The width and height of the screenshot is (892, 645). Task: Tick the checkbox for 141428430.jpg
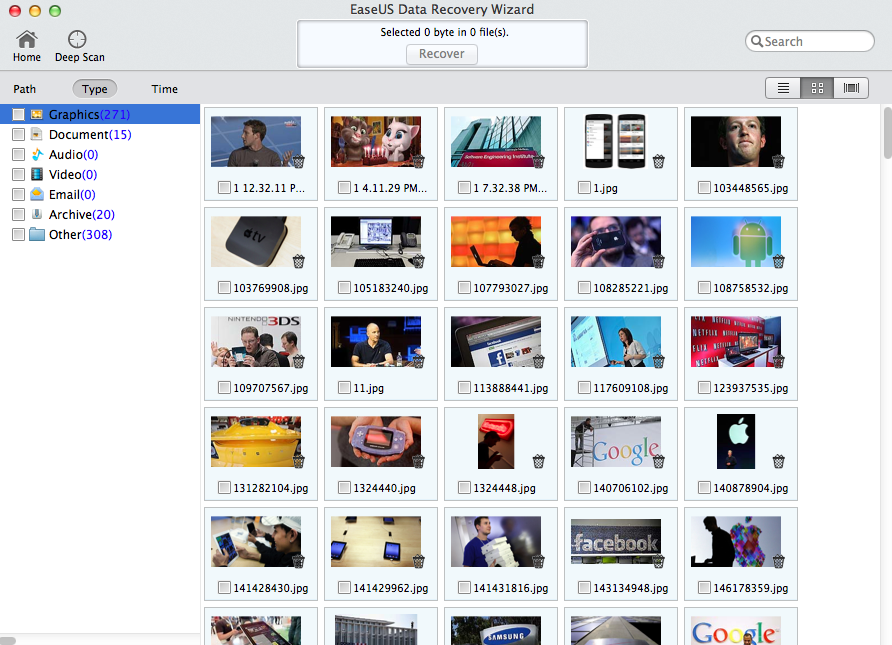[224, 588]
